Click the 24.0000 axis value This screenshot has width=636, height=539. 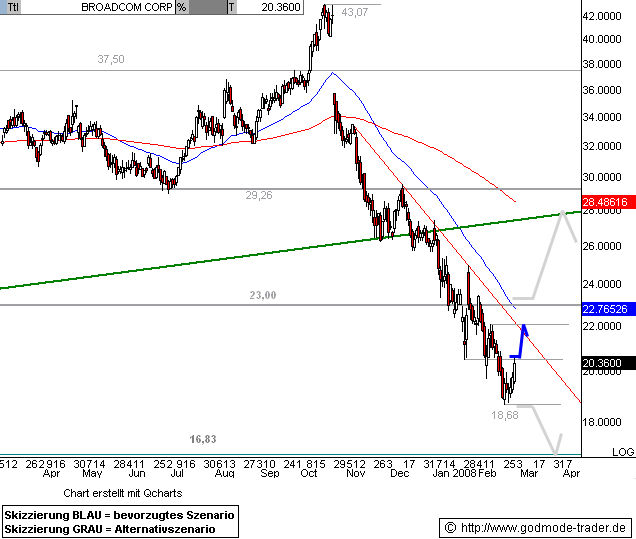point(602,284)
